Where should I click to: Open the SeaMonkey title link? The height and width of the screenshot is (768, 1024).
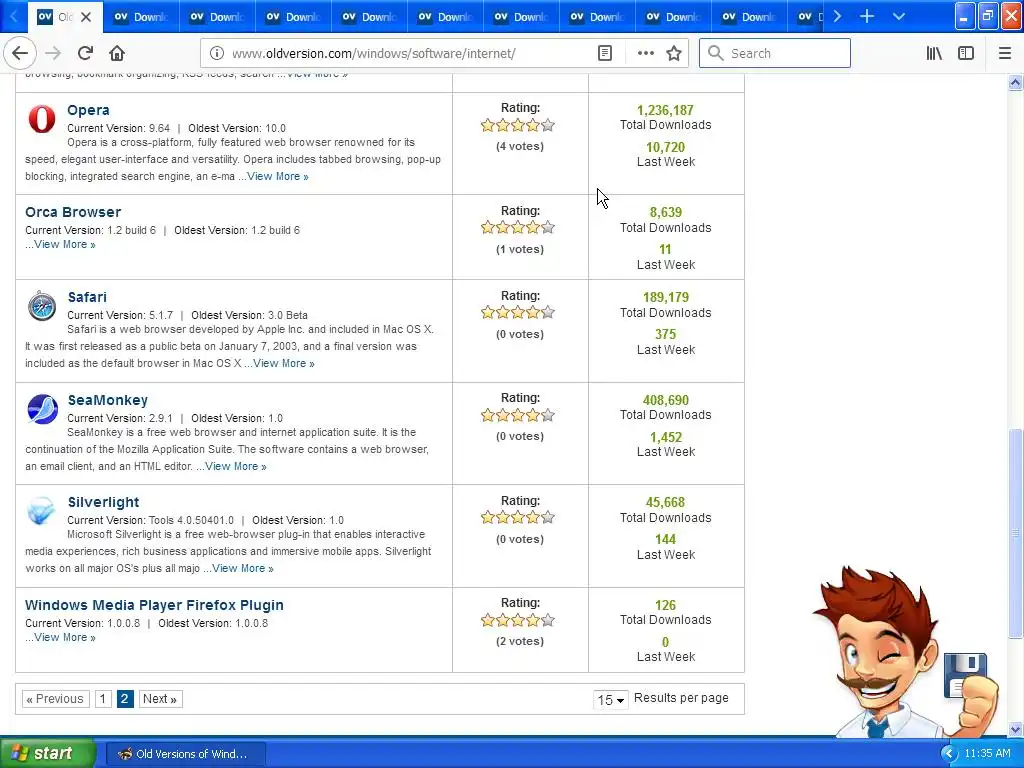point(108,400)
